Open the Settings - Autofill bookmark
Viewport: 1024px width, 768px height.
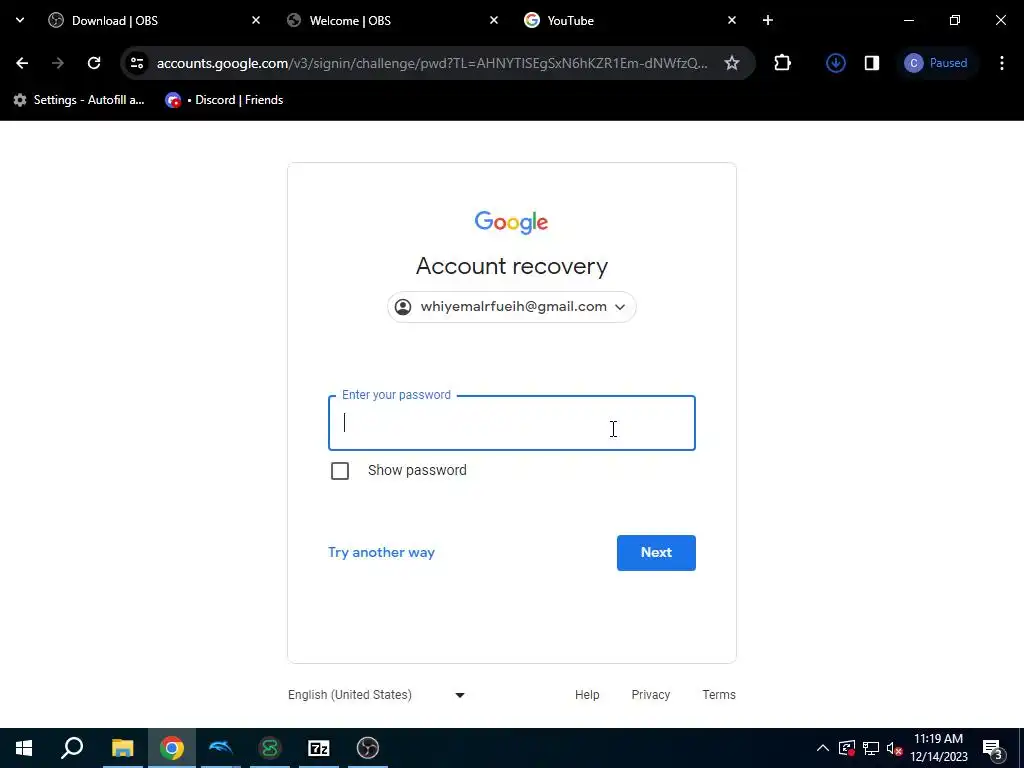click(x=79, y=100)
